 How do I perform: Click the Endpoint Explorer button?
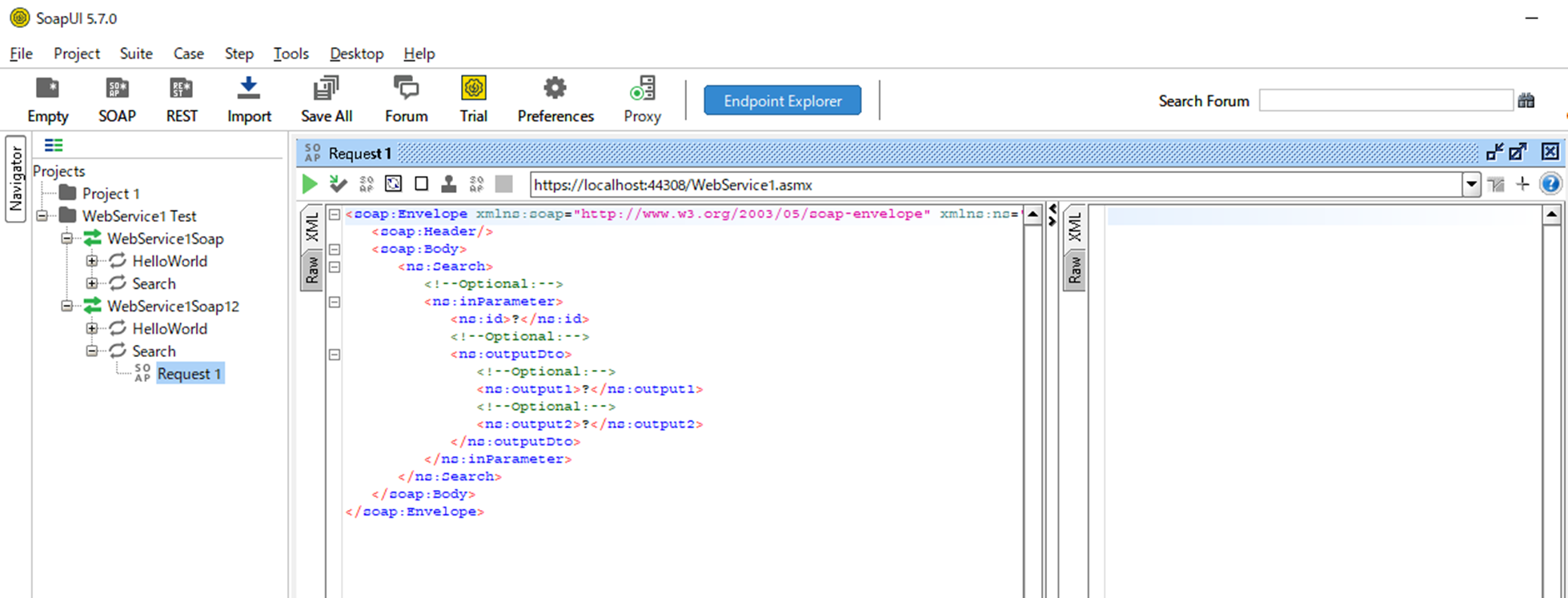[x=783, y=101]
